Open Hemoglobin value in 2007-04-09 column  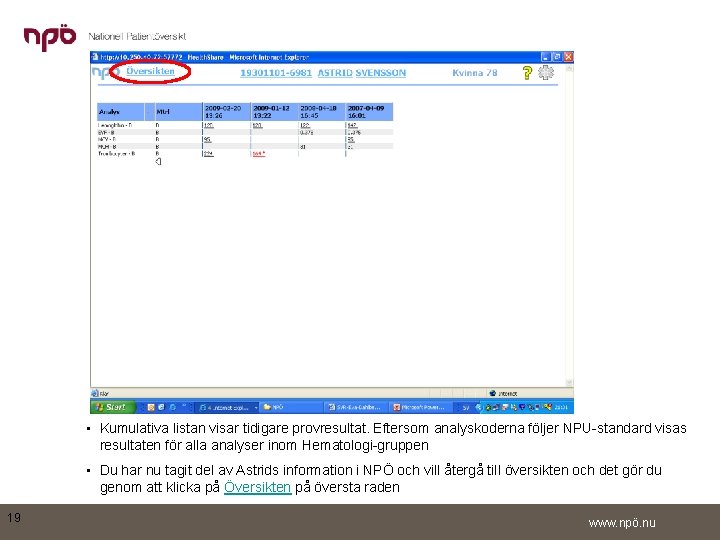(352, 125)
